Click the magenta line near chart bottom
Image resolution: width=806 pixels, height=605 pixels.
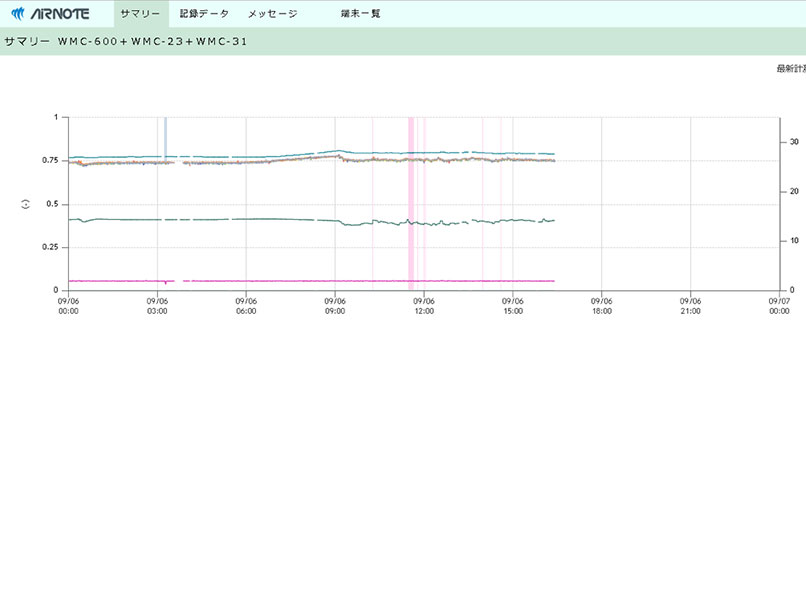pos(300,281)
